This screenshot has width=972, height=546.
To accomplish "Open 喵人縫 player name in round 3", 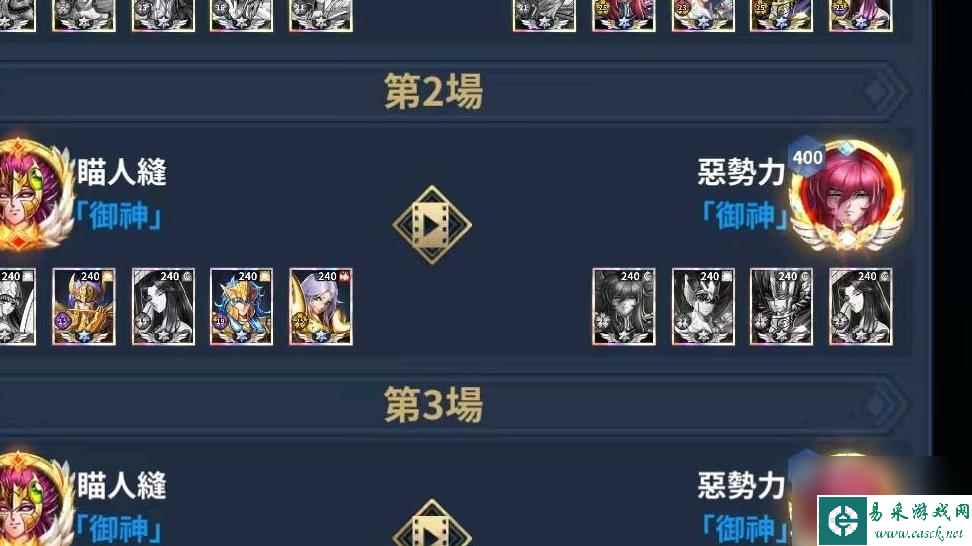I will pos(122,485).
